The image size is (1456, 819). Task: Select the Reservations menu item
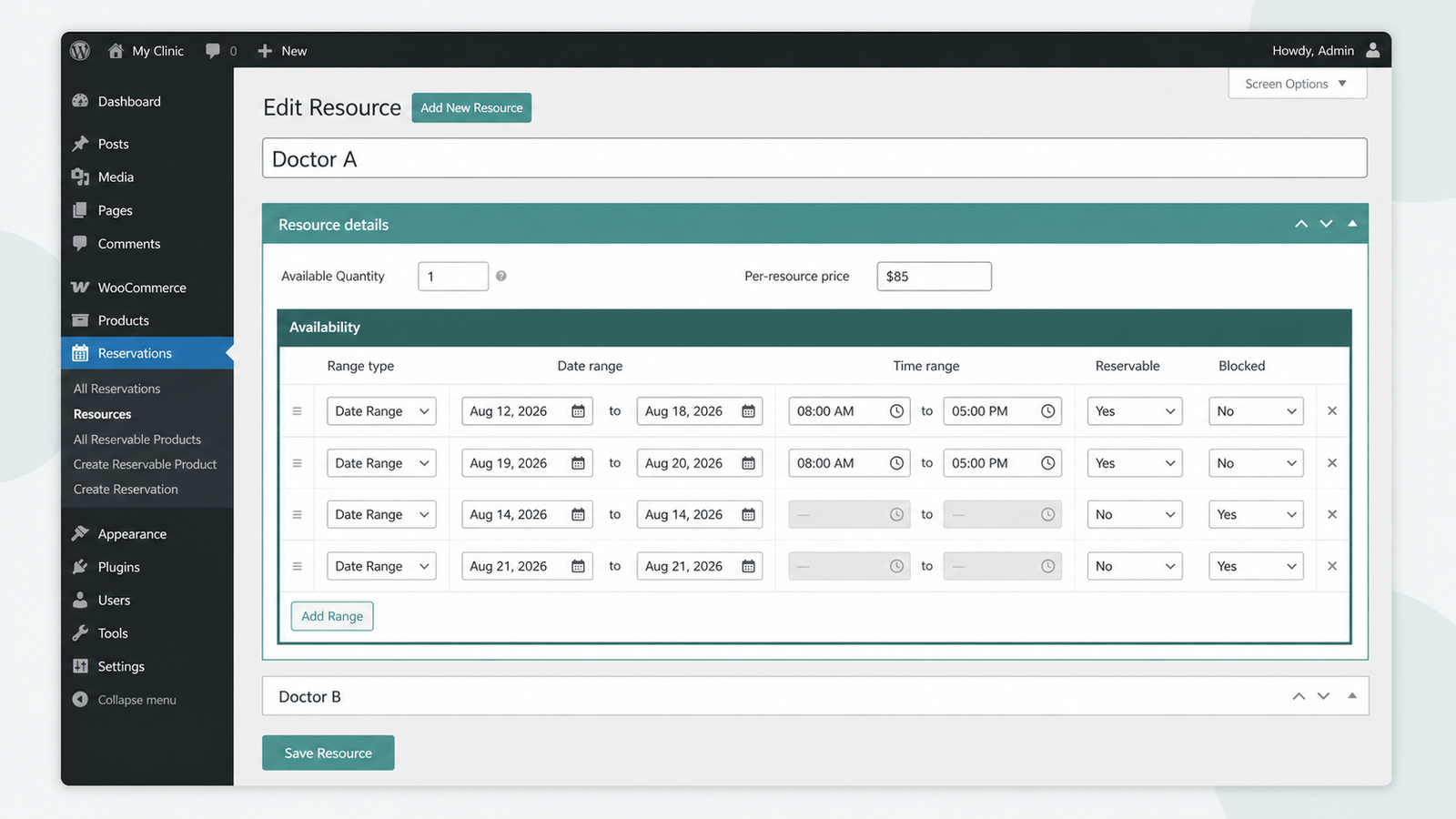tap(147, 353)
